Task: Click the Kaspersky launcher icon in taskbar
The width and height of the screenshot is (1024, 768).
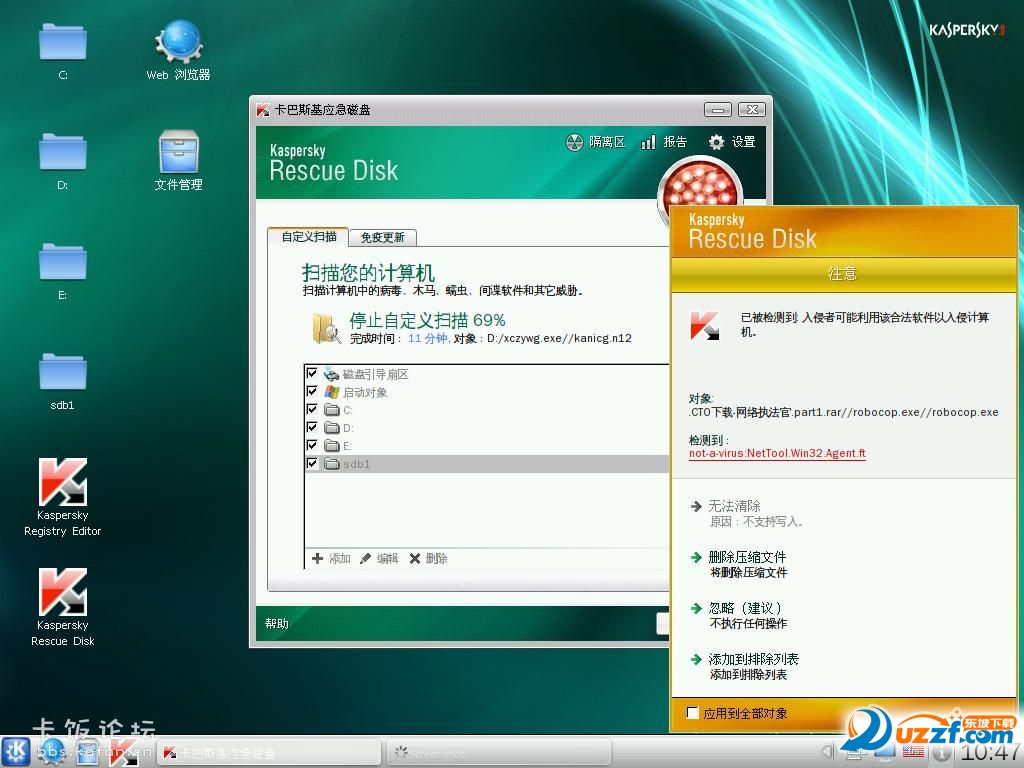Action: [x=123, y=752]
